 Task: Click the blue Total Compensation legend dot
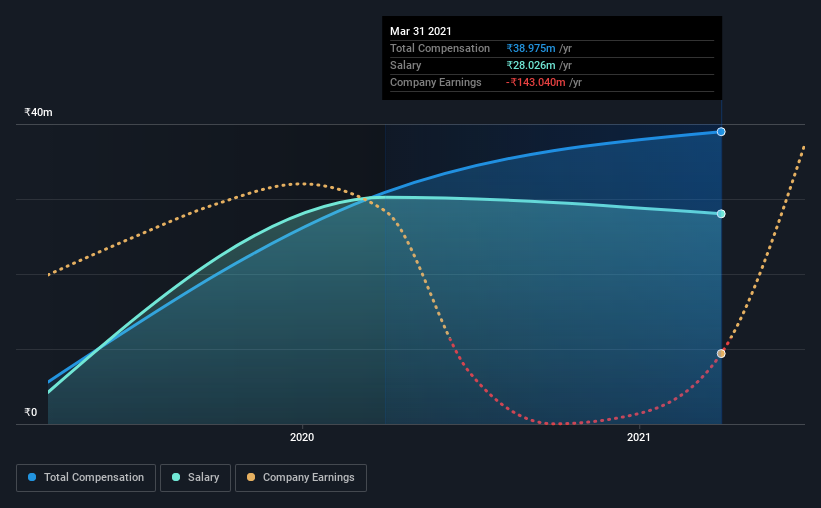(x=32, y=477)
